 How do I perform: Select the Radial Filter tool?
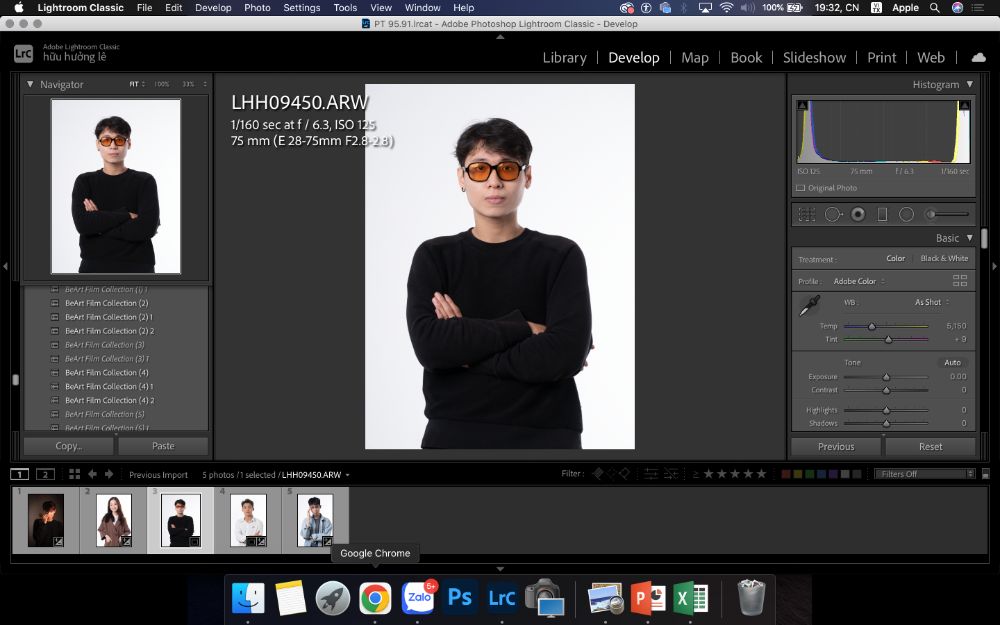point(906,215)
